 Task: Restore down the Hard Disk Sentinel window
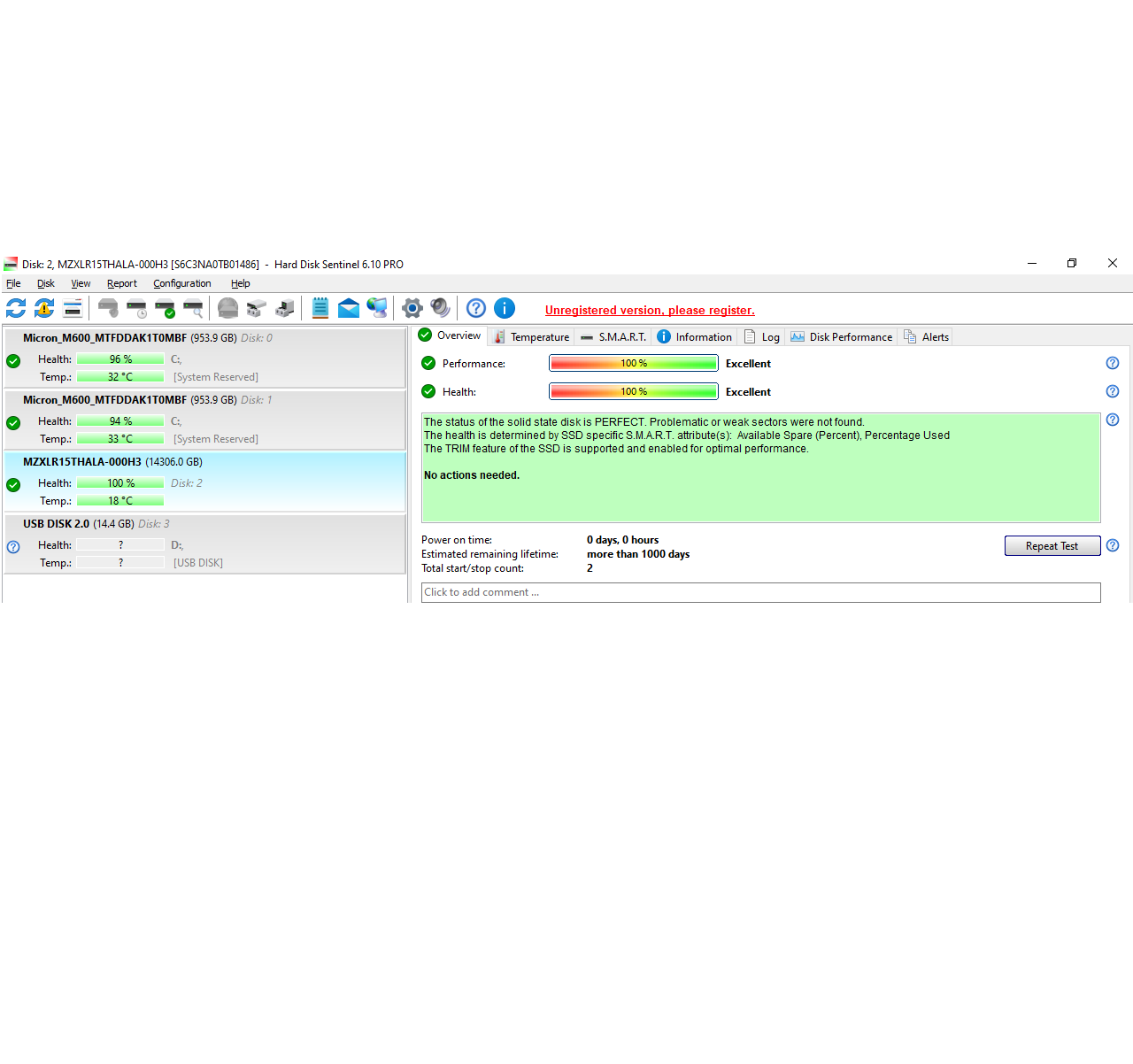(x=1072, y=263)
